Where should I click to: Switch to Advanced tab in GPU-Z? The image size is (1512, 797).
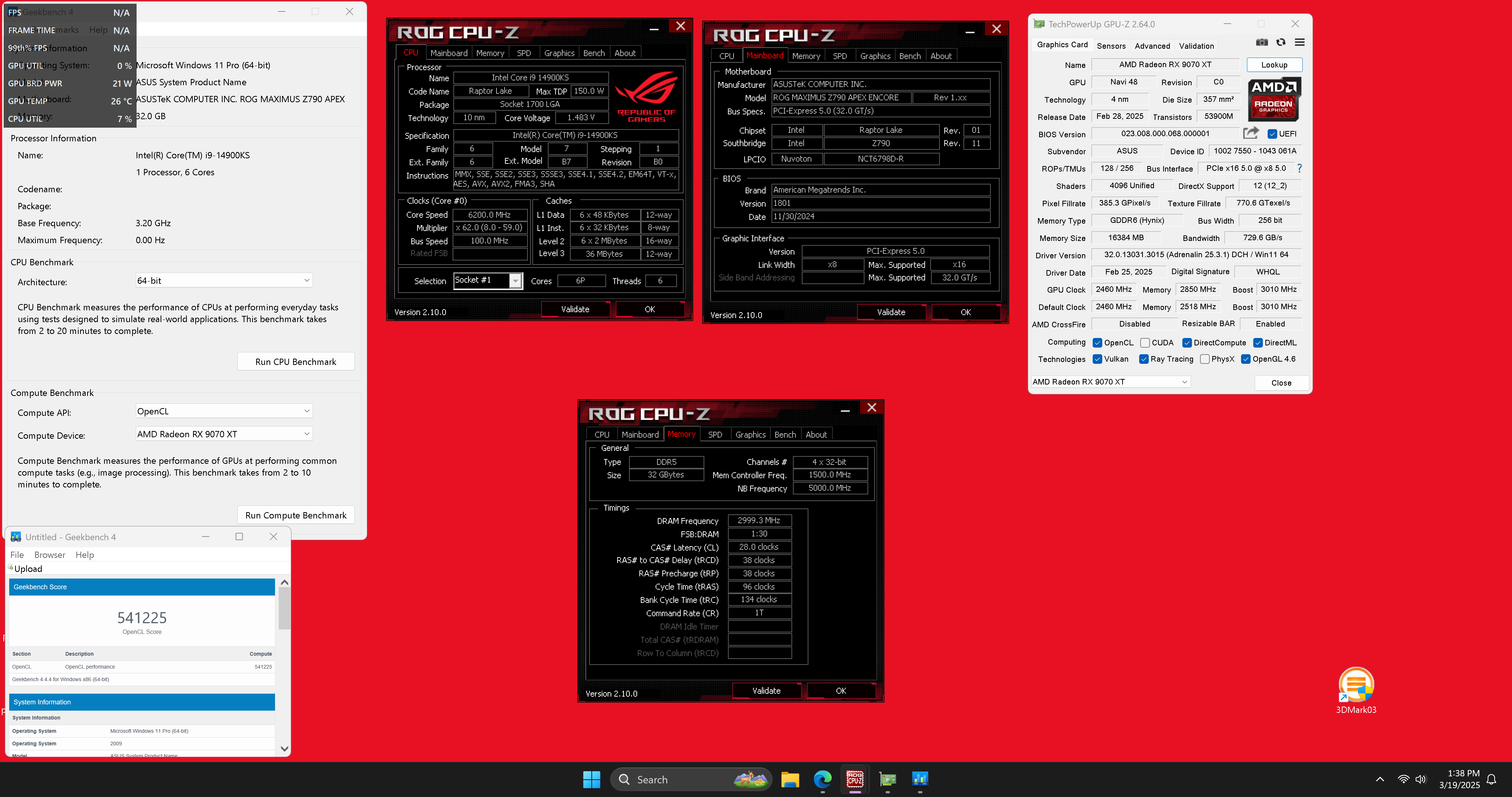(x=1152, y=46)
